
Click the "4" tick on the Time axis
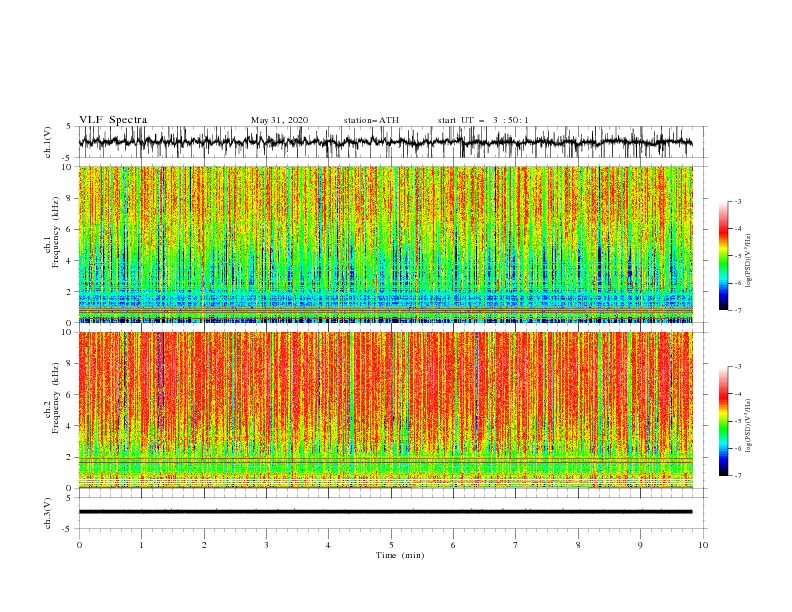(328, 545)
